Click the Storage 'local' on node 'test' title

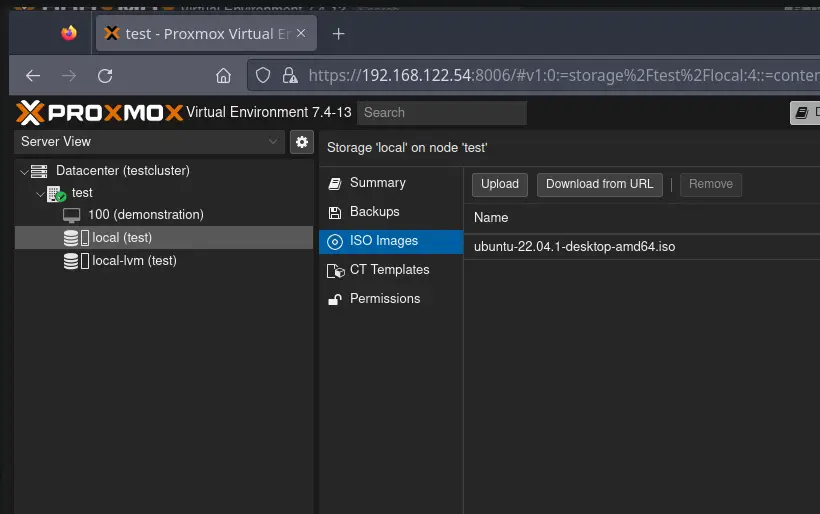(407, 148)
